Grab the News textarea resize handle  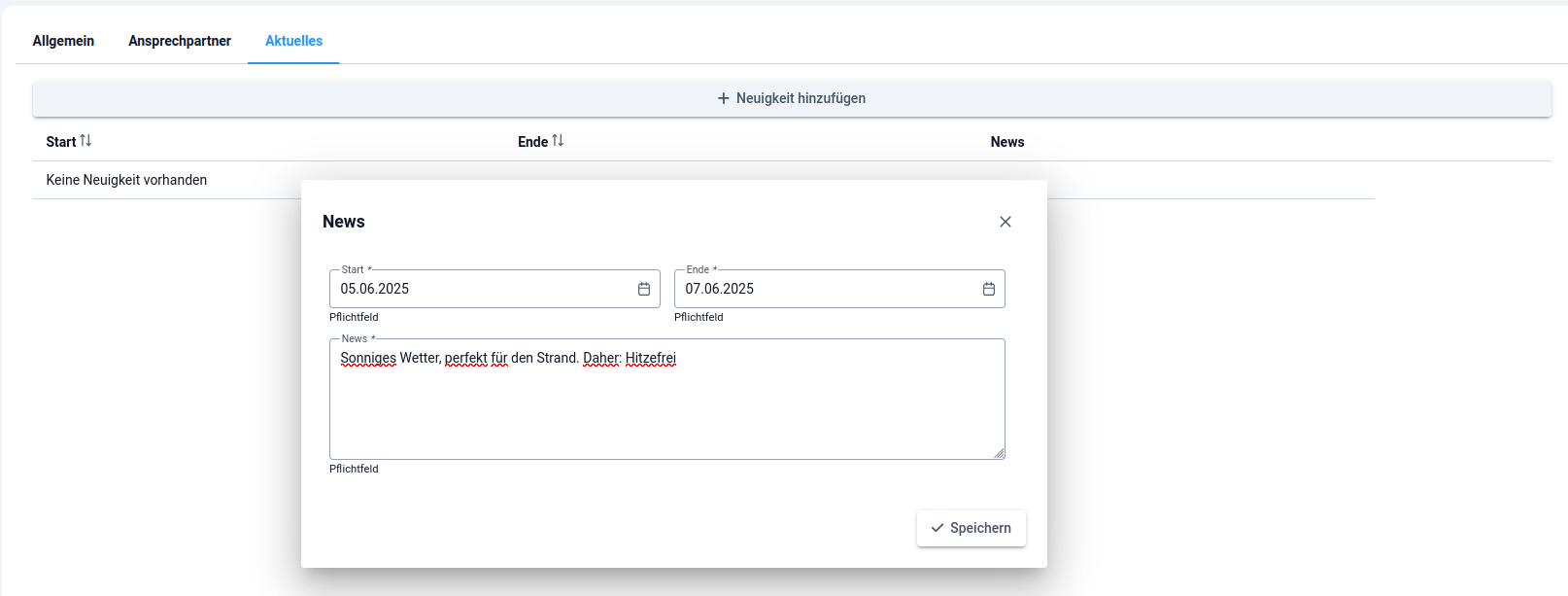pos(999,453)
